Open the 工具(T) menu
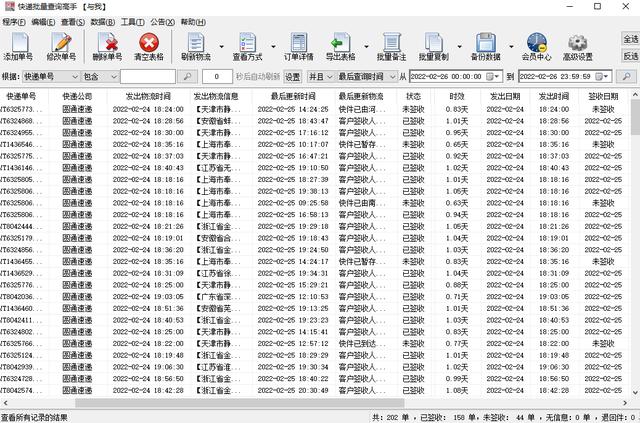This screenshot has width=640, height=423. pos(132,22)
